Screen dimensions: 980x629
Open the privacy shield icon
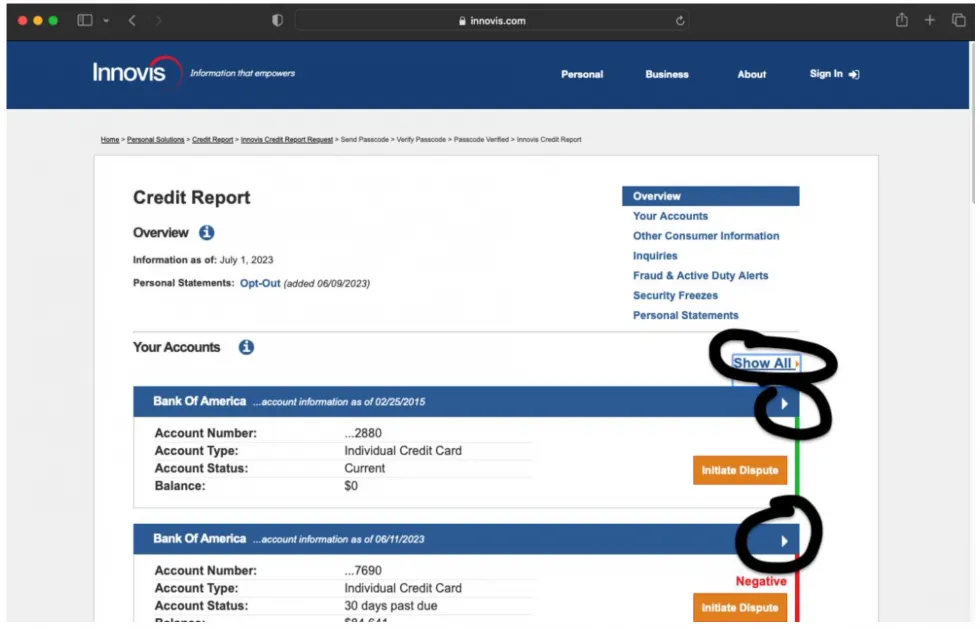(x=278, y=21)
